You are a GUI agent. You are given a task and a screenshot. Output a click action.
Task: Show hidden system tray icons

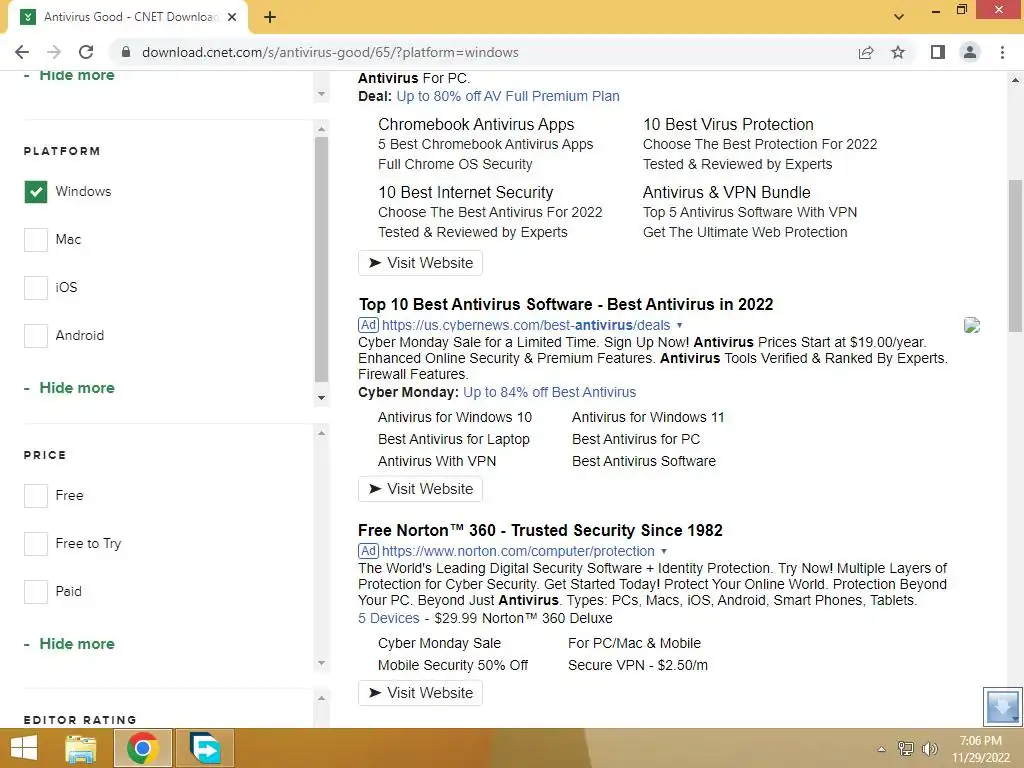(882, 749)
